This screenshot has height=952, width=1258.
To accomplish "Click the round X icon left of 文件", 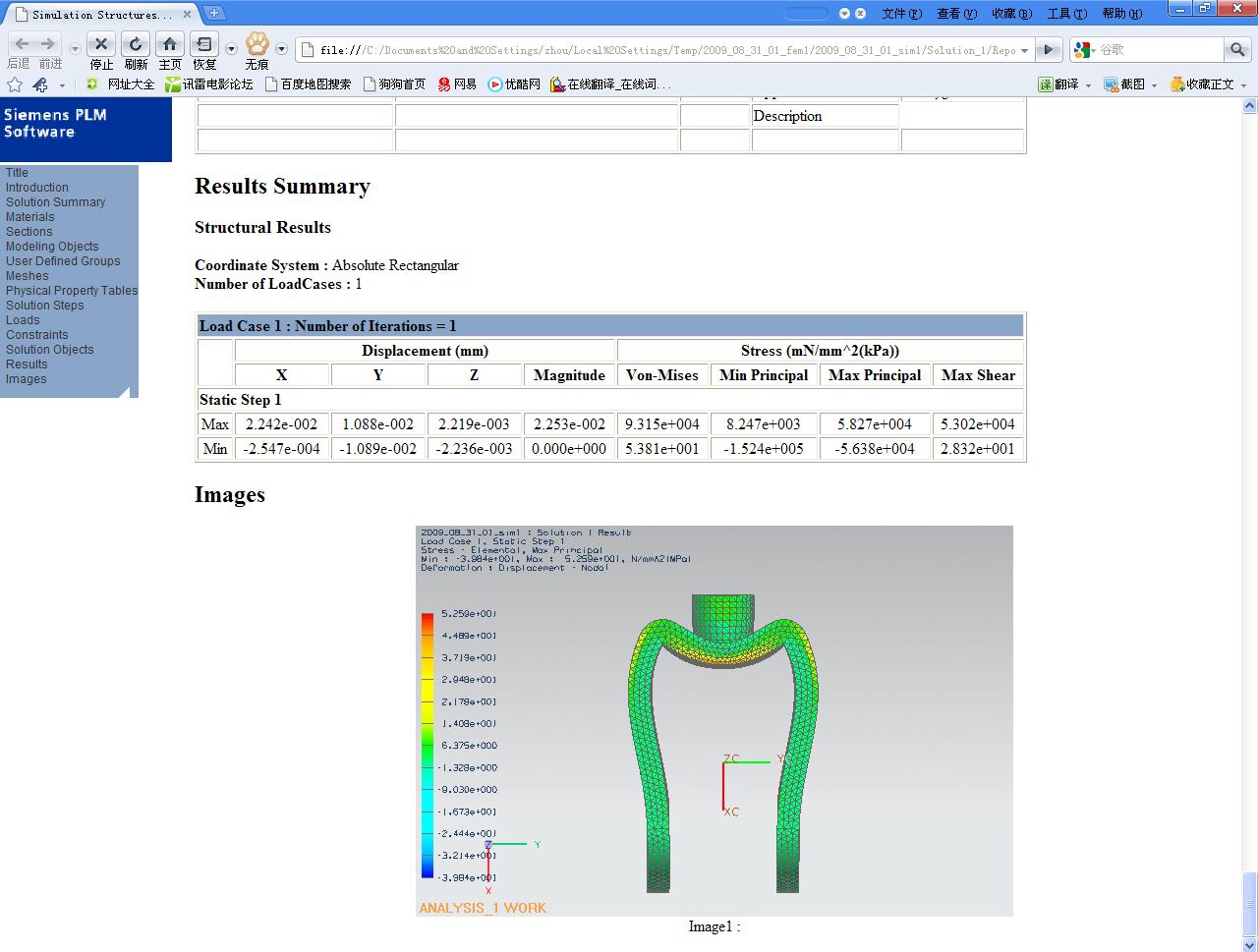I will [x=860, y=14].
